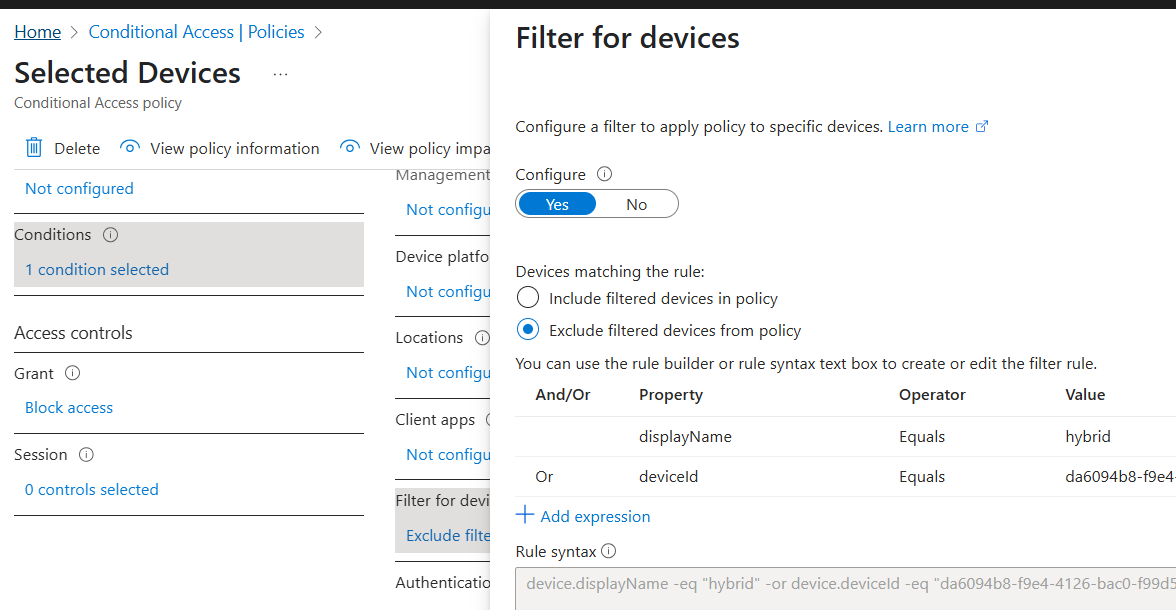Click Not configured under Device platforms
1176x610 pixels.
tap(448, 291)
